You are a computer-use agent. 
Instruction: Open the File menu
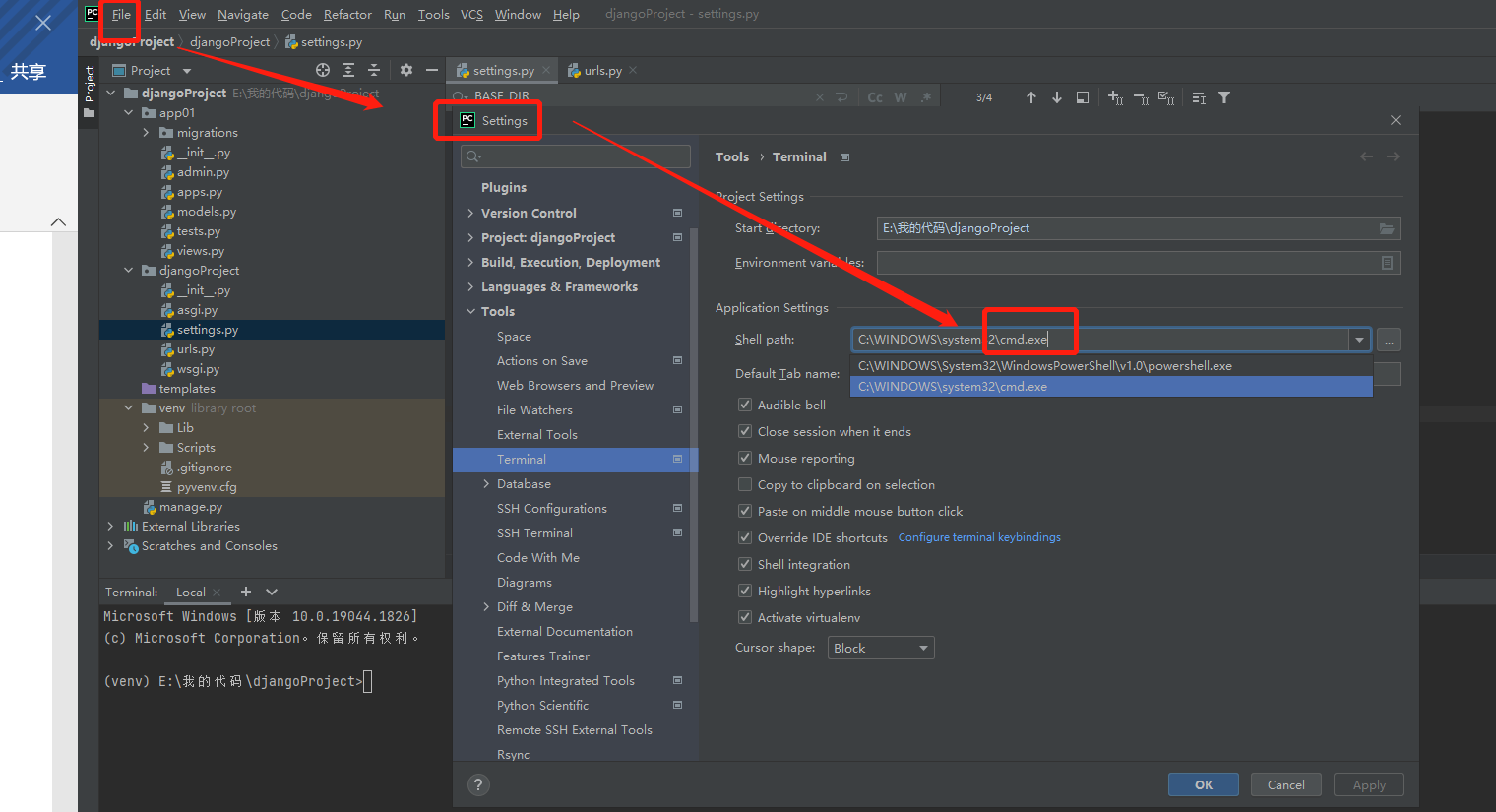click(121, 14)
